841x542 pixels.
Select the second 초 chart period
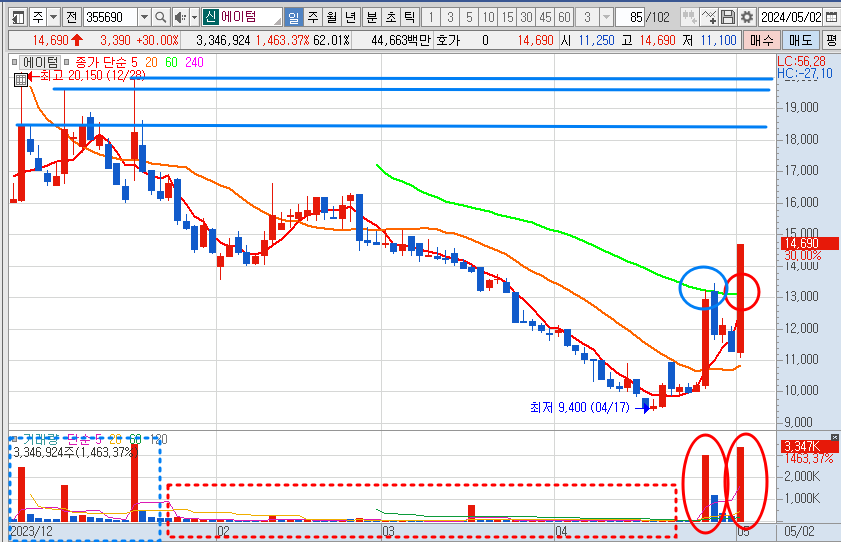(x=390, y=18)
